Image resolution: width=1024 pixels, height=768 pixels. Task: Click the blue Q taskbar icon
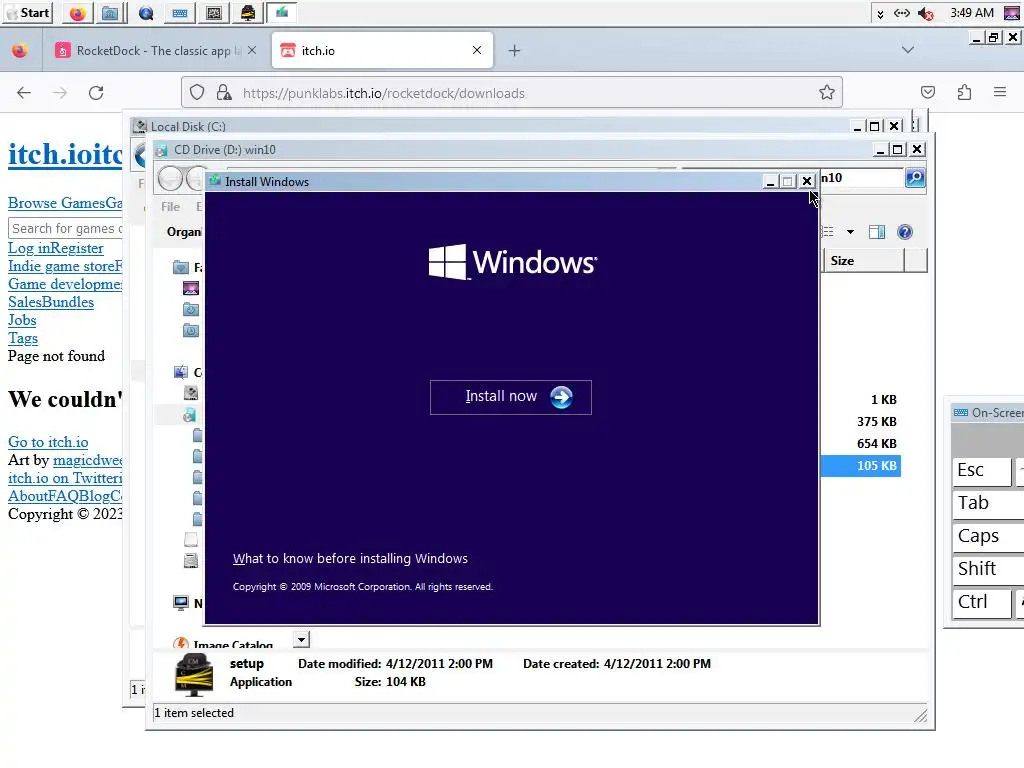click(146, 13)
